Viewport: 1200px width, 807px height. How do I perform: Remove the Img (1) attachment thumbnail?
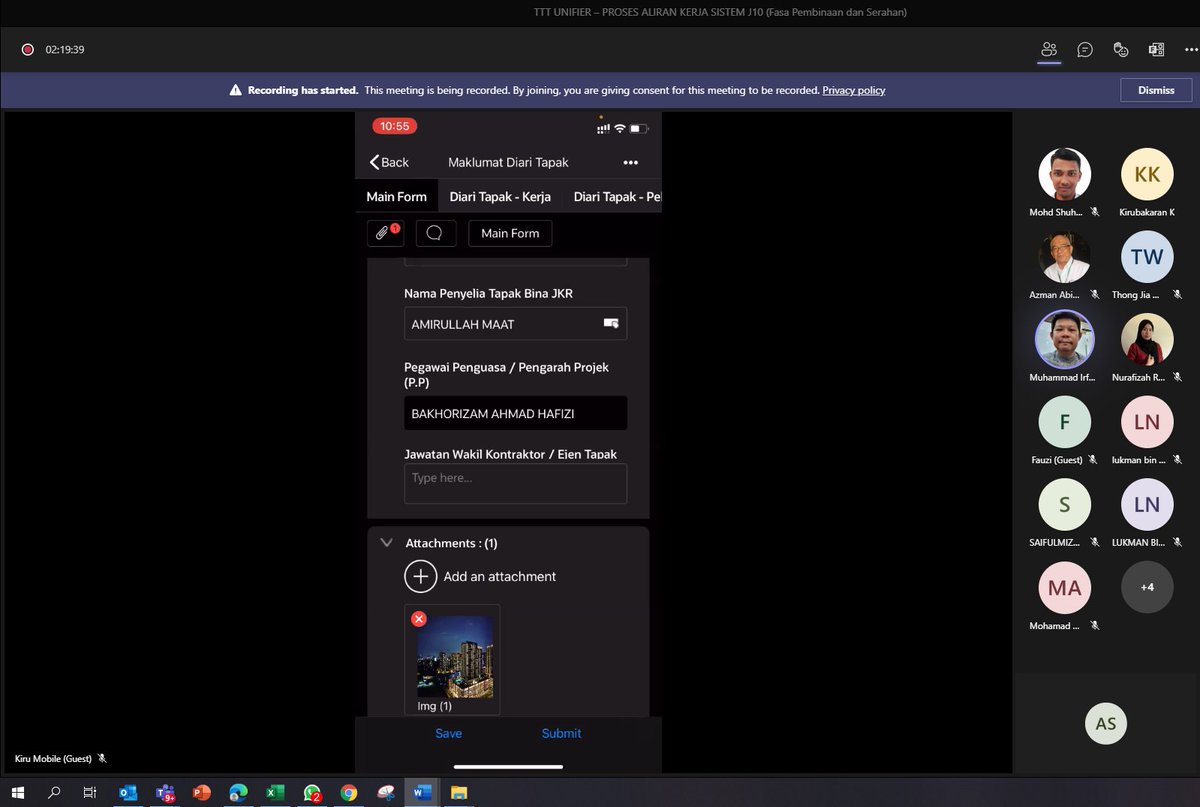tap(419, 618)
